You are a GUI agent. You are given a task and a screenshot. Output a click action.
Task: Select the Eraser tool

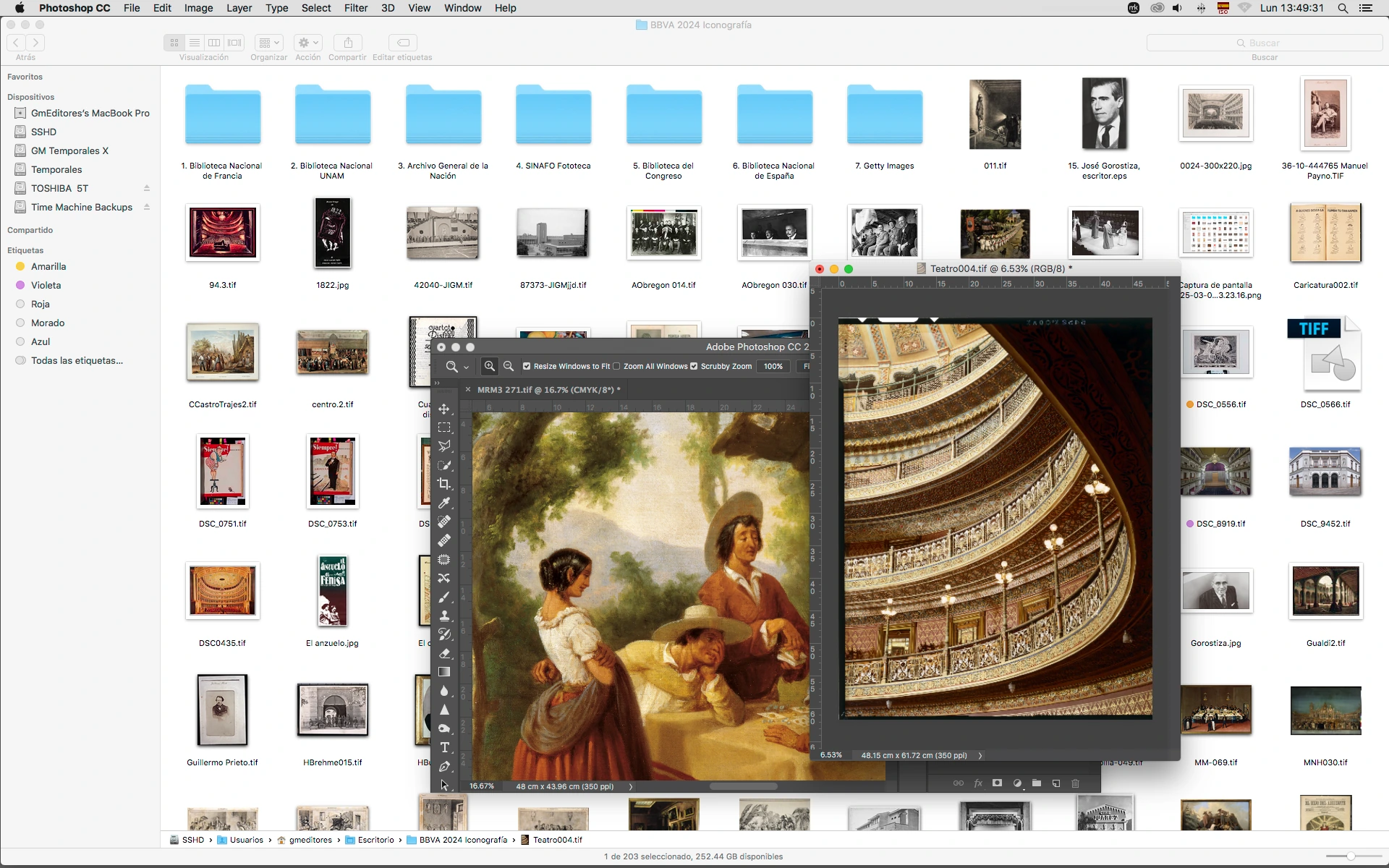(x=444, y=653)
